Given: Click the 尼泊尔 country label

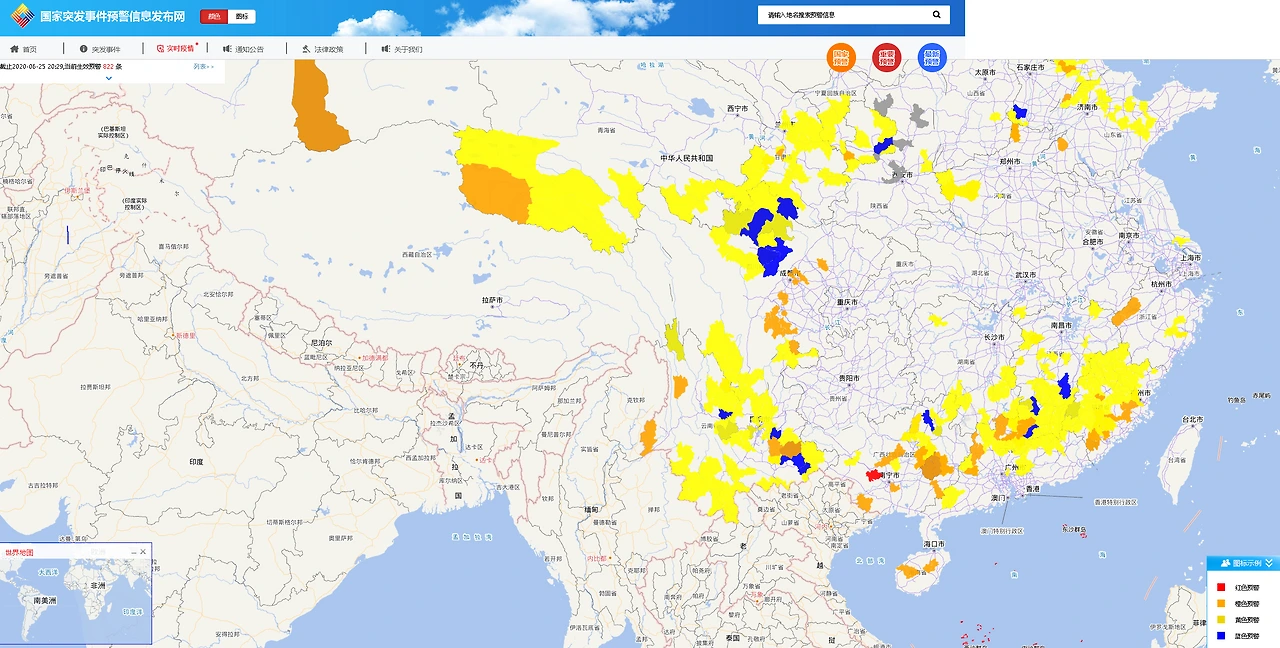Looking at the screenshot, I should pos(321,341).
